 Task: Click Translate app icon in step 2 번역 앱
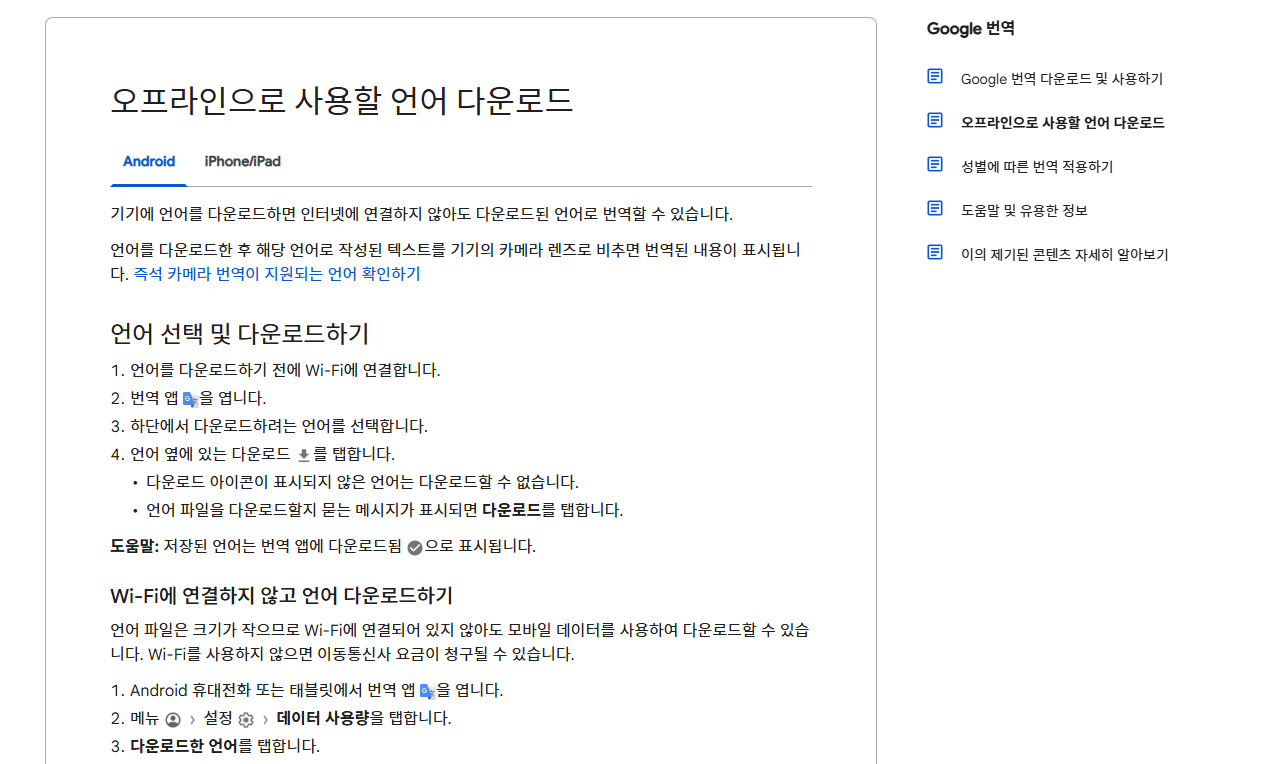[x=191, y=399]
